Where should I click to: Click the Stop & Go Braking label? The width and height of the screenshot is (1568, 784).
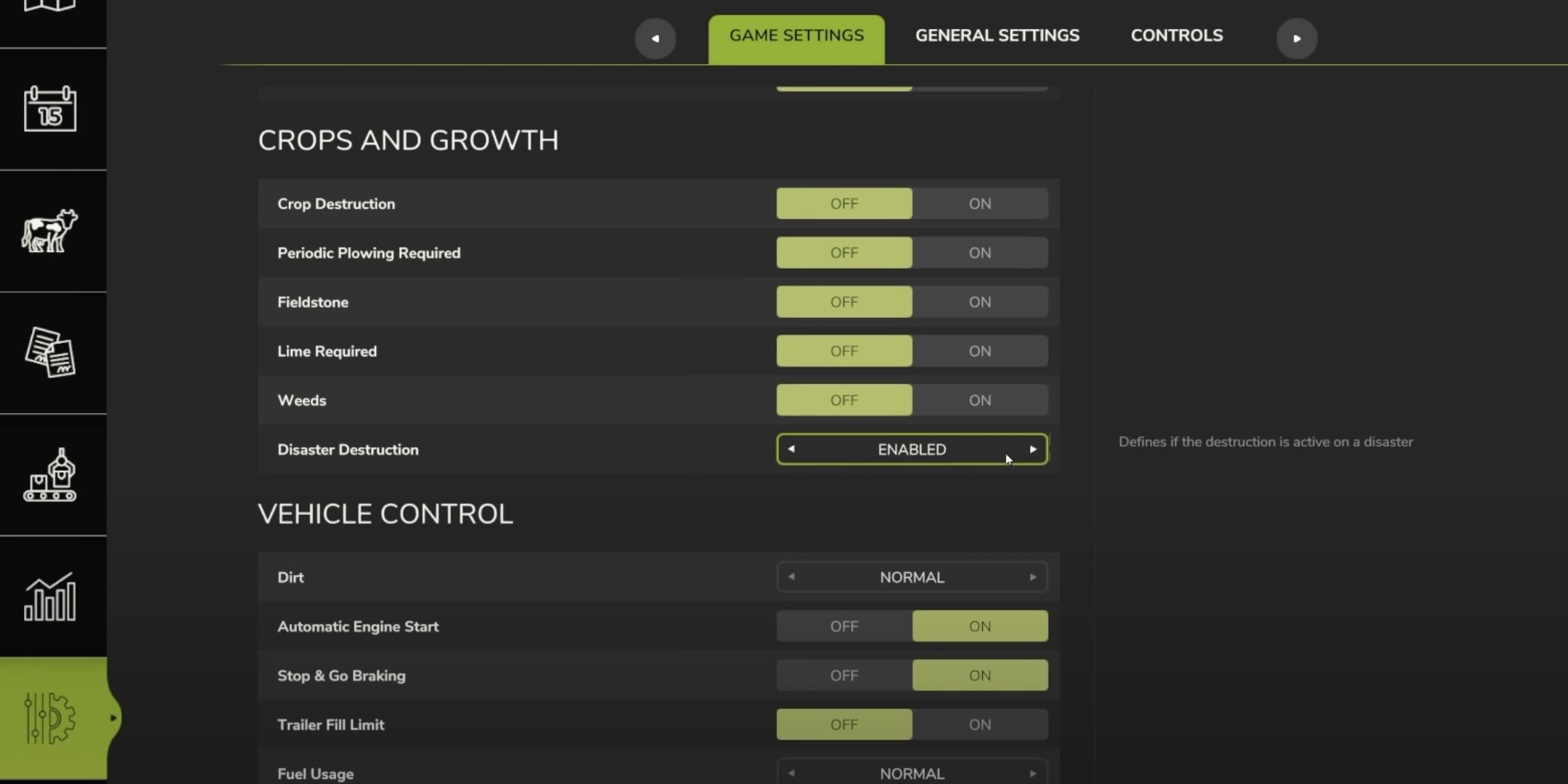pos(341,676)
